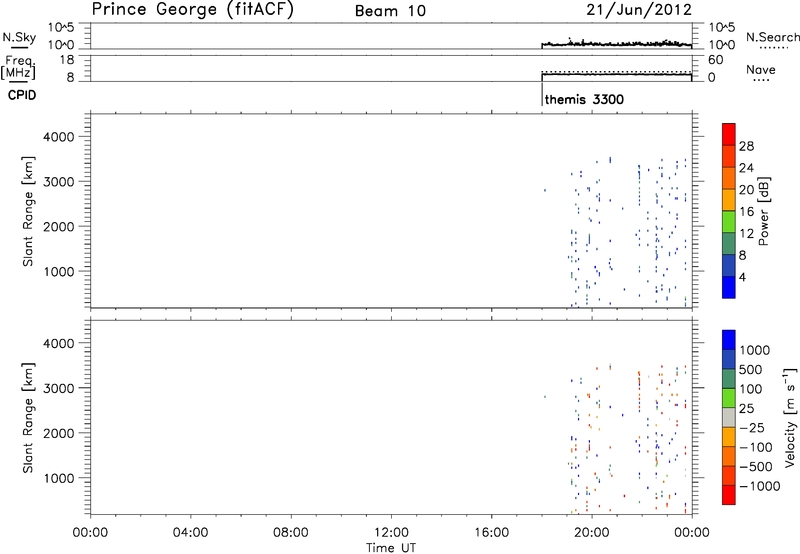Select the "Freq. [MHz]" axis label
The width and height of the screenshot is (800, 554).
19,67
